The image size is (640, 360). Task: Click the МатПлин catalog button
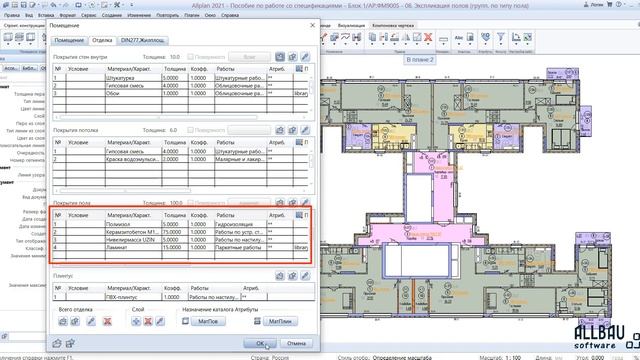coord(280,321)
